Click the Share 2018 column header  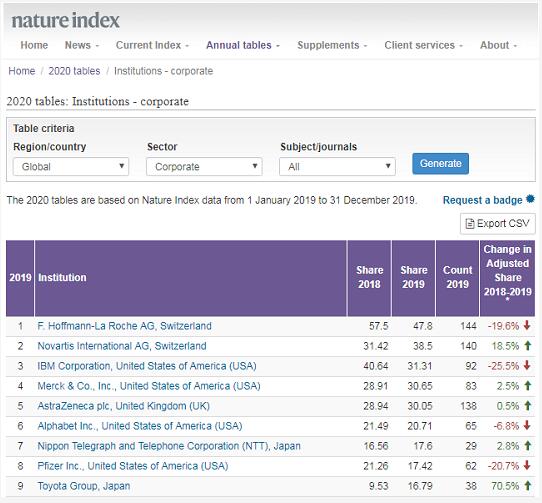click(x=369, y=277)
